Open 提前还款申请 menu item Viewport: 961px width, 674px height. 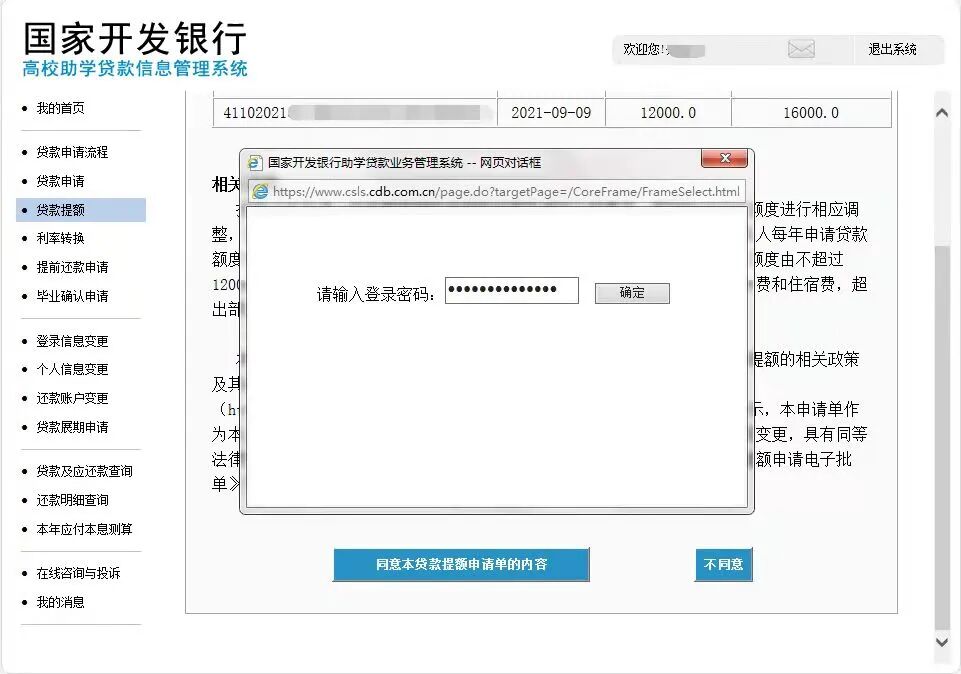tap(72, 267)
